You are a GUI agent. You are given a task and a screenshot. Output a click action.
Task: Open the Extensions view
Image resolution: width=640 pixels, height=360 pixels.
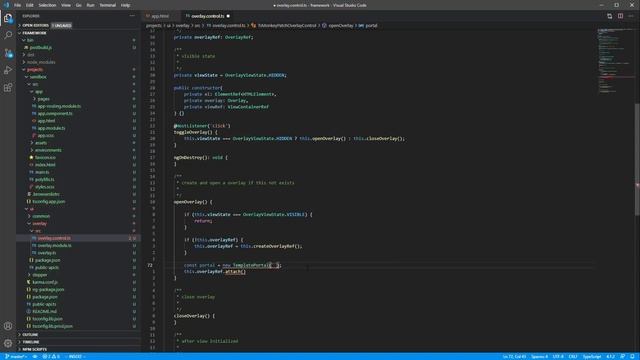(x=8, y=88)
